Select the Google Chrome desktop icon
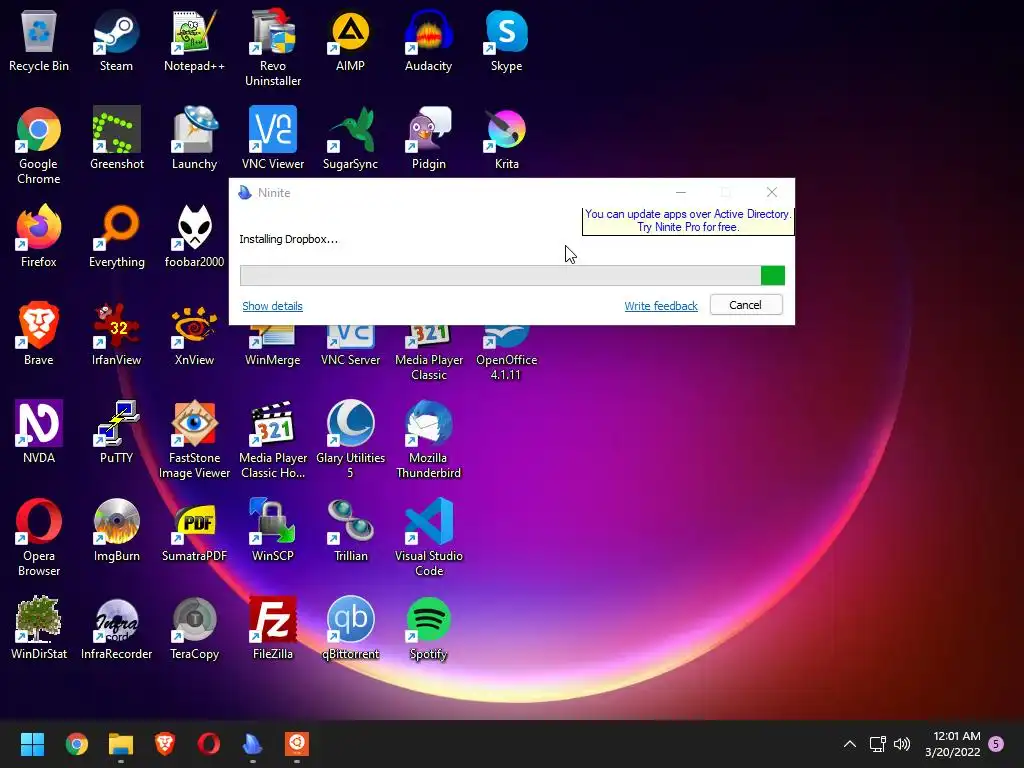1024x768 pixels. 39,146
